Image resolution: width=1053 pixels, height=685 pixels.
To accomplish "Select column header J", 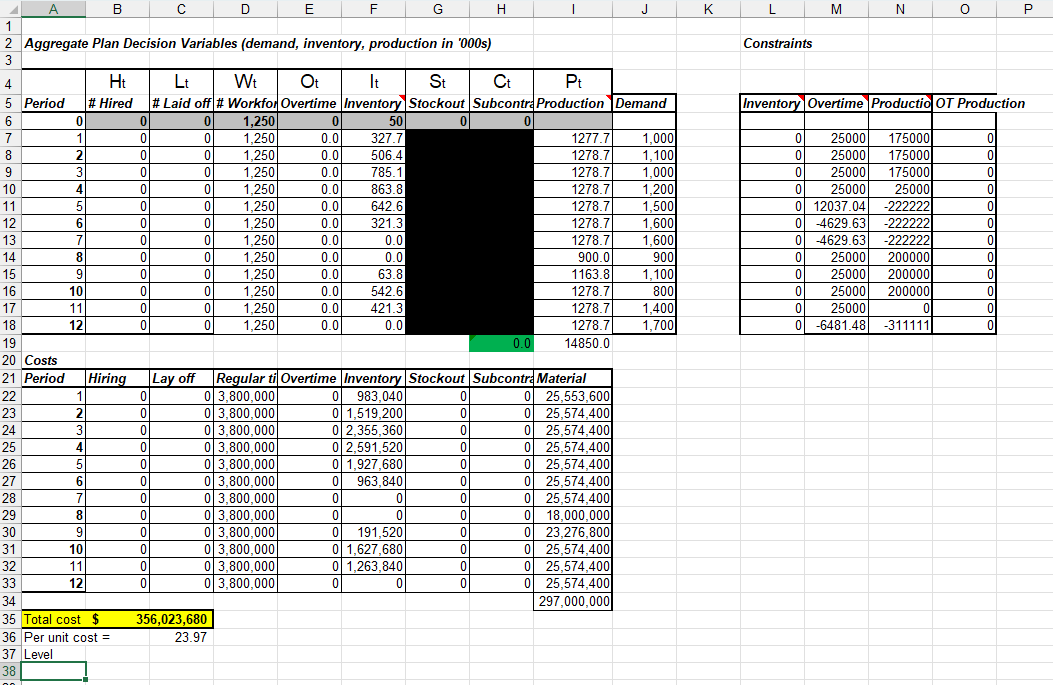I will 645,8.
